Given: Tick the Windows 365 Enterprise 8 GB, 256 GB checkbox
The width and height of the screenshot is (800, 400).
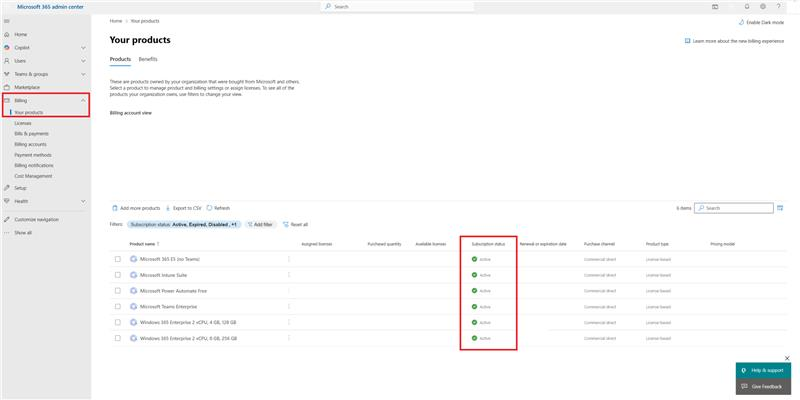Looking at the screenshot, I should click(118, 338).
